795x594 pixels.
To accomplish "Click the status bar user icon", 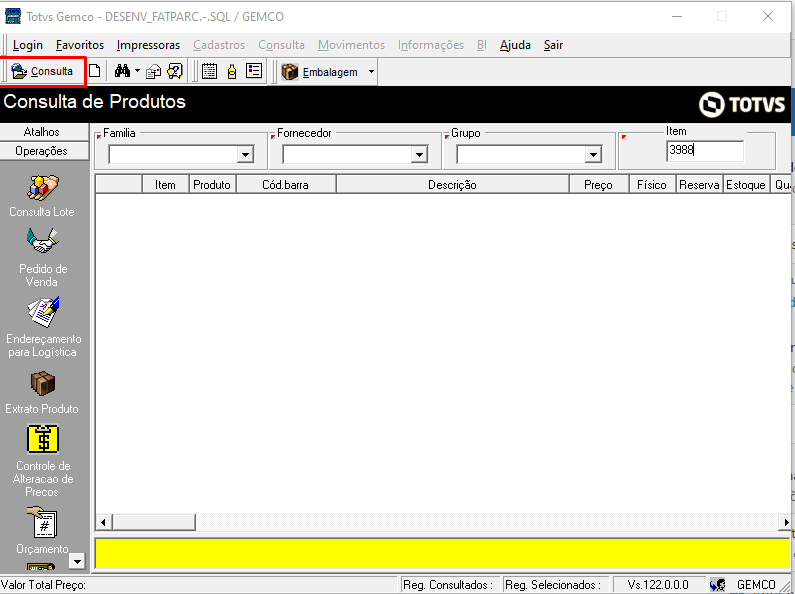I will click(x=717, y=585).
